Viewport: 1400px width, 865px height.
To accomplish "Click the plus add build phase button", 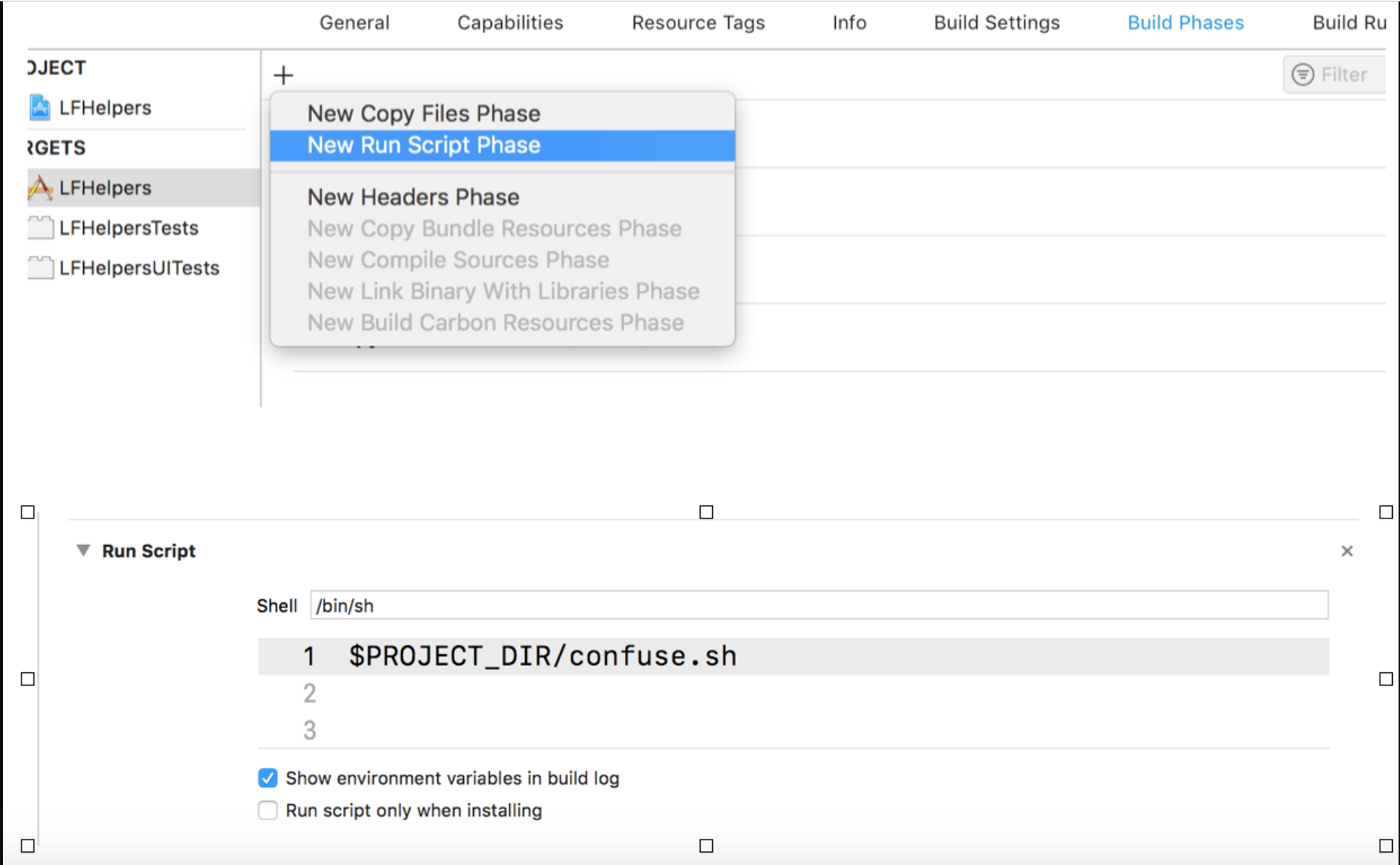I will tap(283, 75).
